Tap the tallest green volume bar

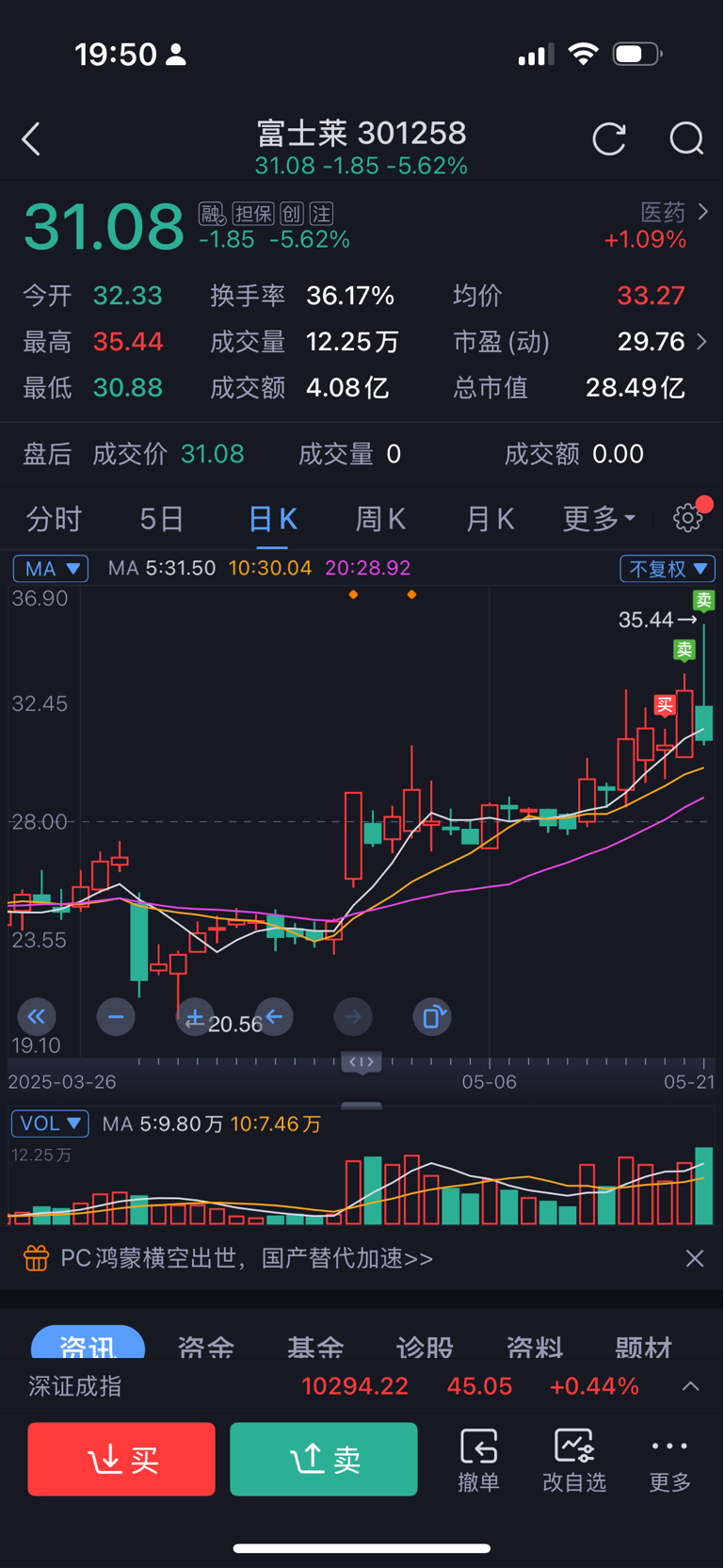point(704,1186)
